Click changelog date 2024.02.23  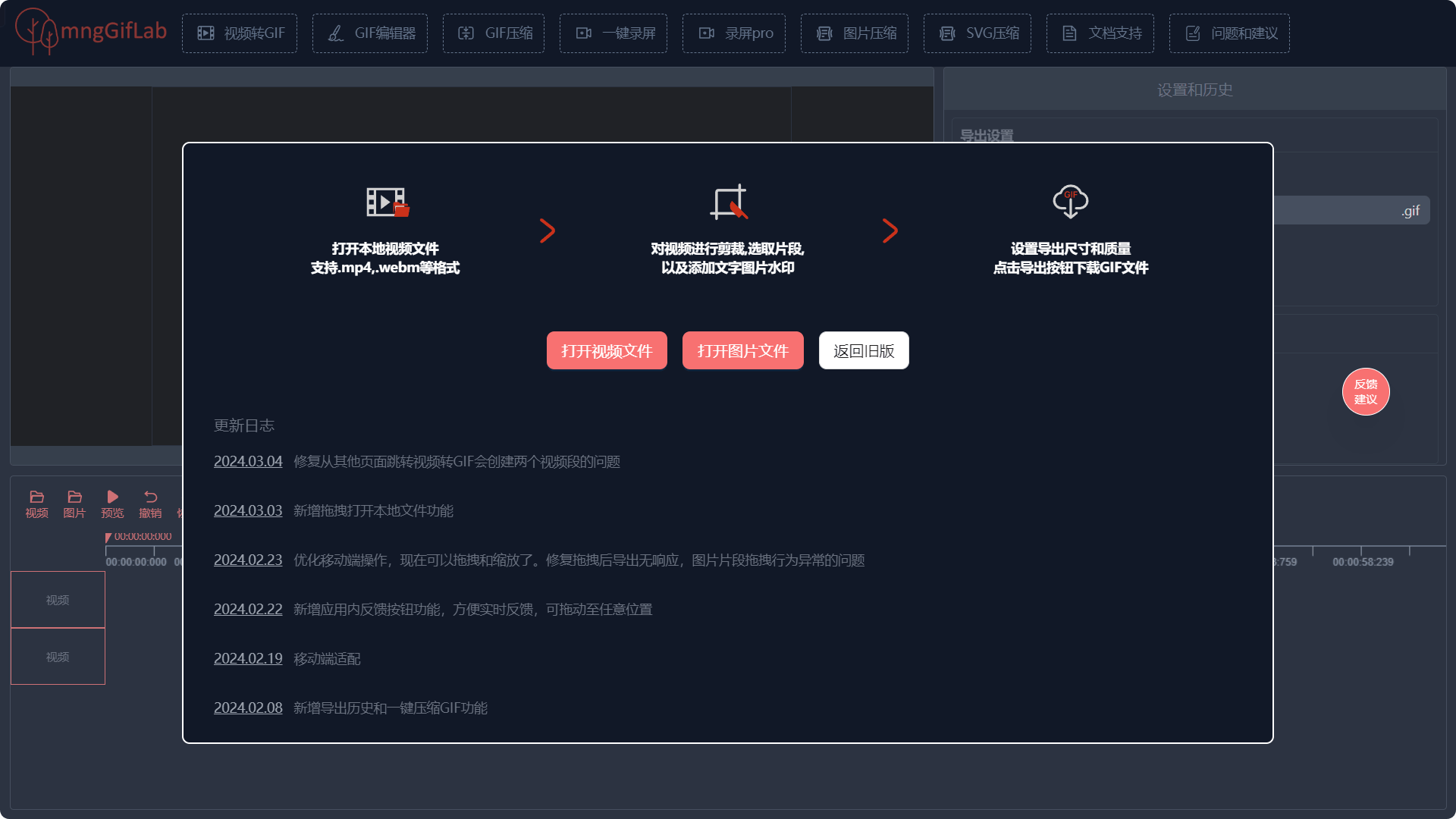pos(248,560)
